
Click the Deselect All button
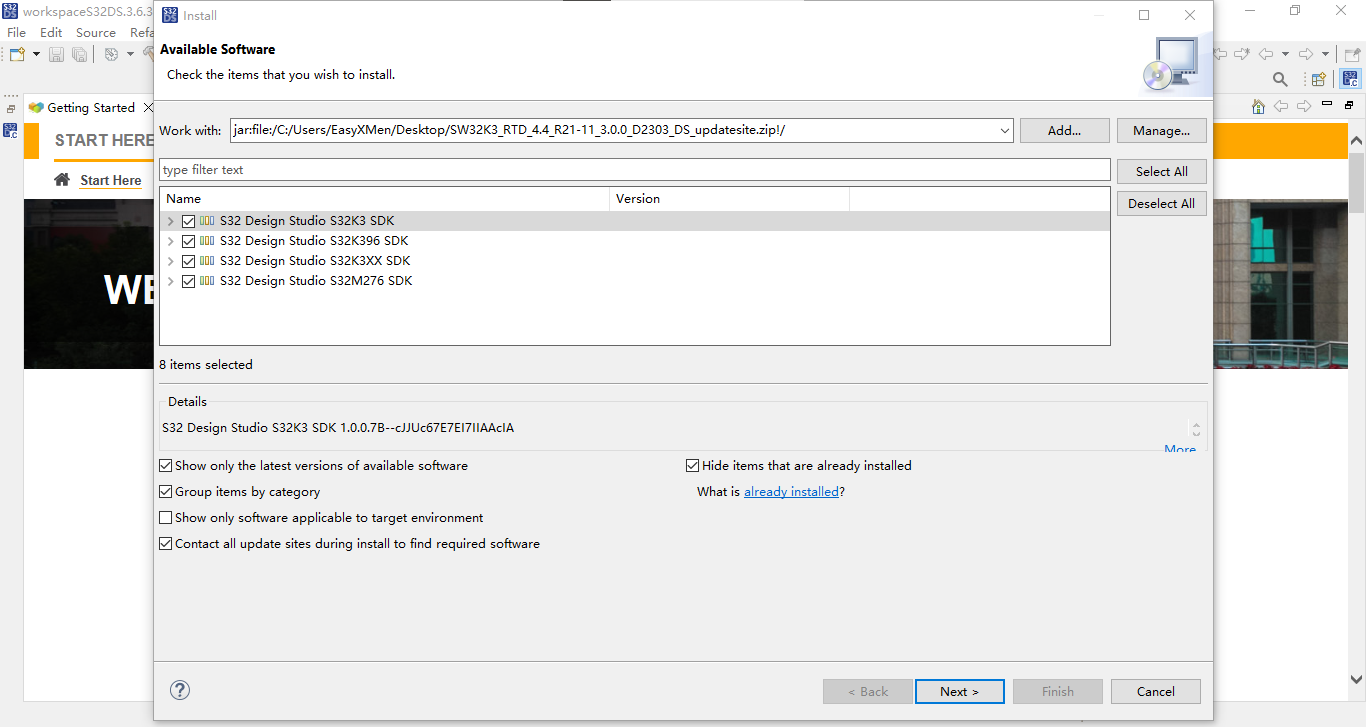(1162, 204)
